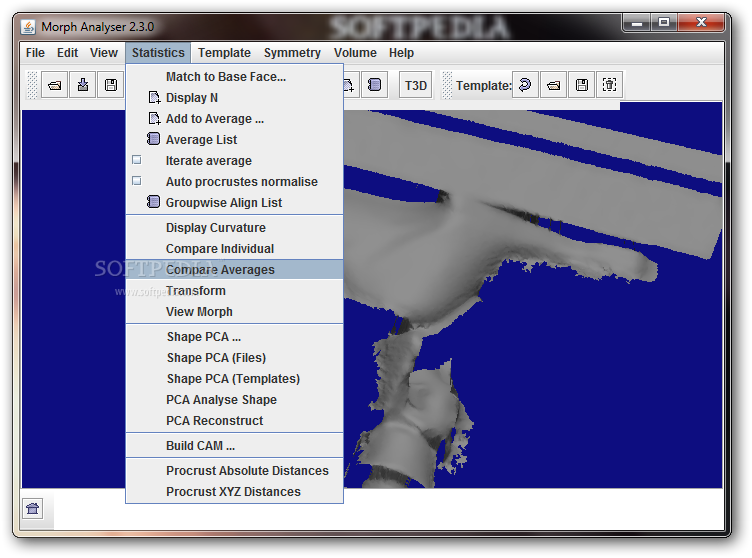The width and height of the screenshot is (752, 558).
Task: Select Procrust Absolute Distances
Action: click(x=235, y=471)
